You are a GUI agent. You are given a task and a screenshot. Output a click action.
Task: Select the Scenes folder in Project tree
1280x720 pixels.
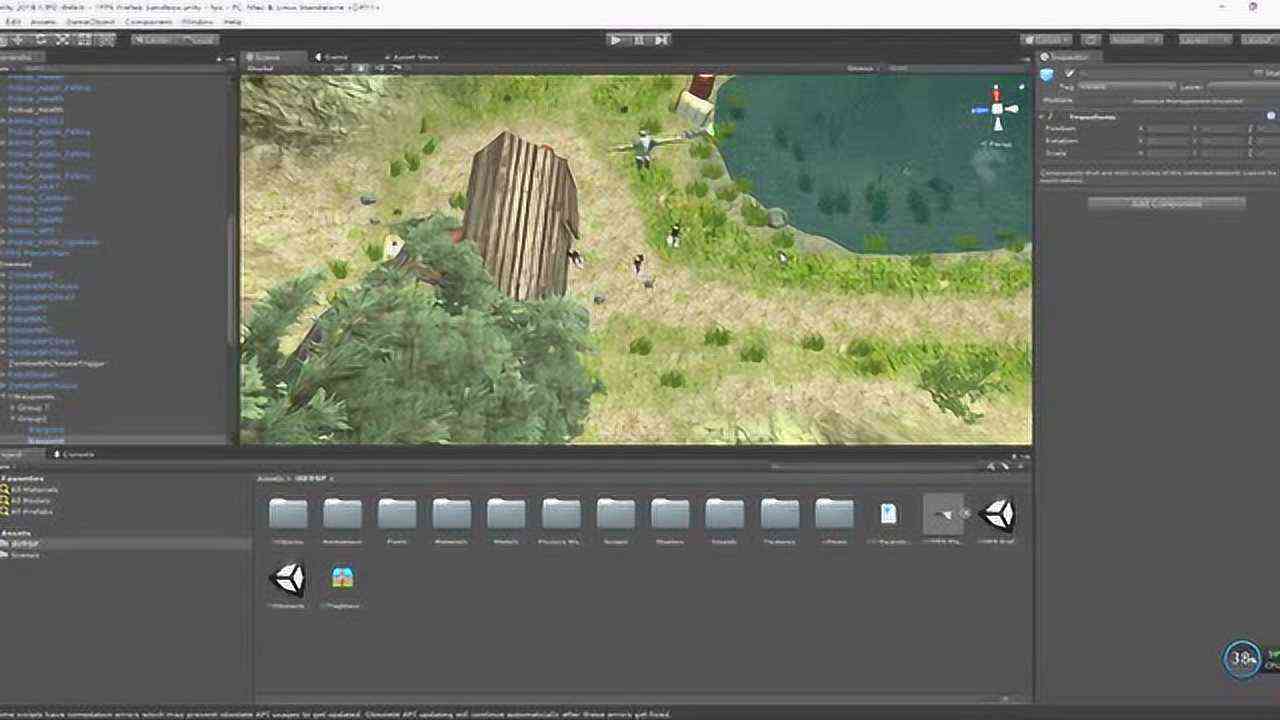25,554
